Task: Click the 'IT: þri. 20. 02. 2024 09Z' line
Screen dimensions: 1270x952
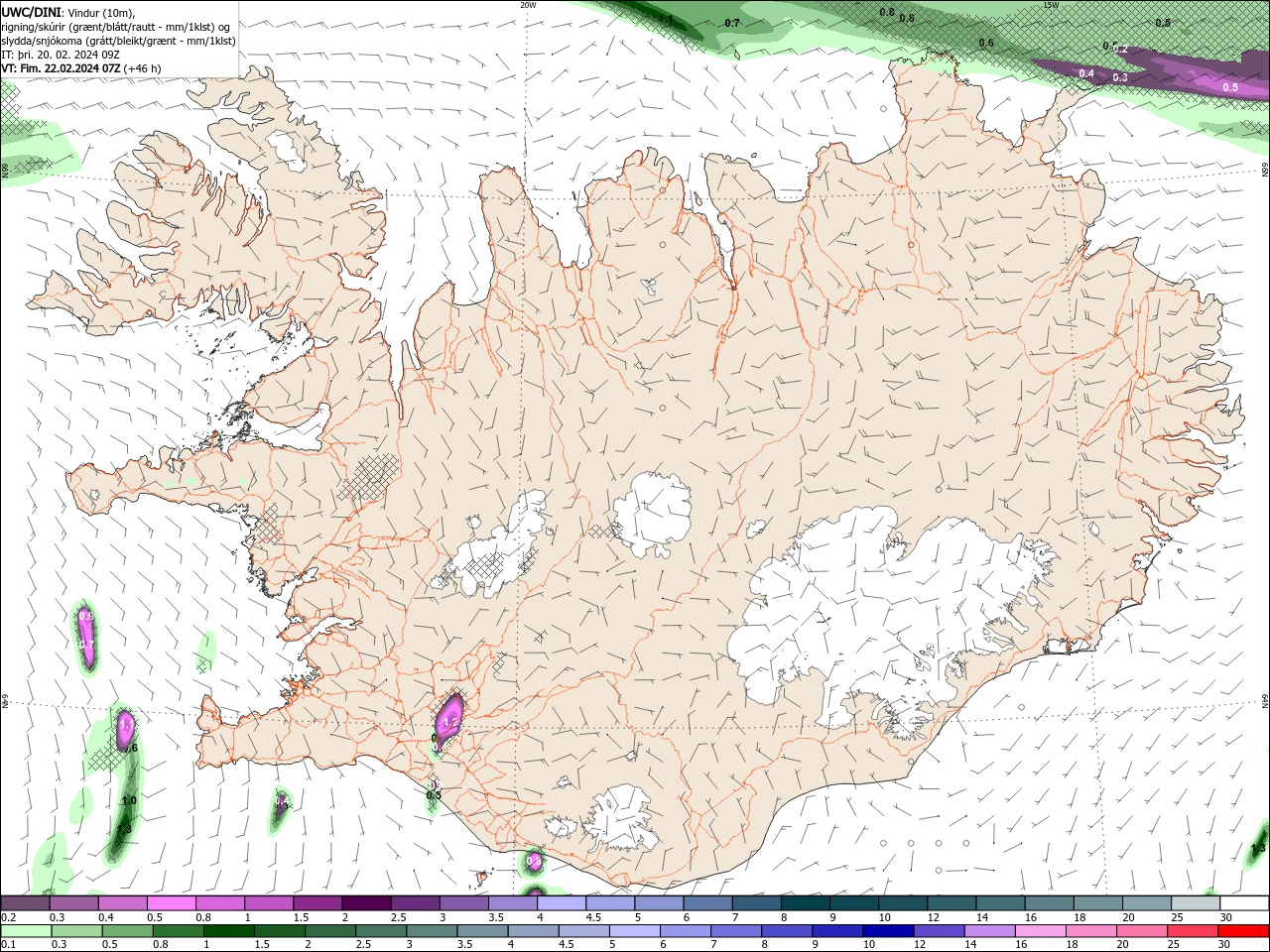Action: (x=60, y=55)
